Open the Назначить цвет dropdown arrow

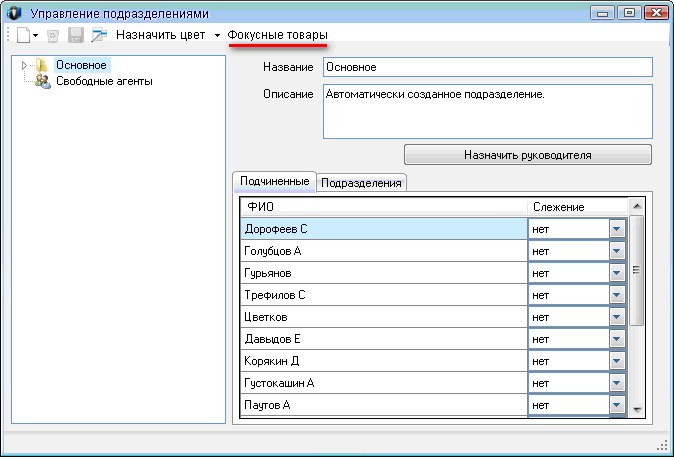[217, 35]
